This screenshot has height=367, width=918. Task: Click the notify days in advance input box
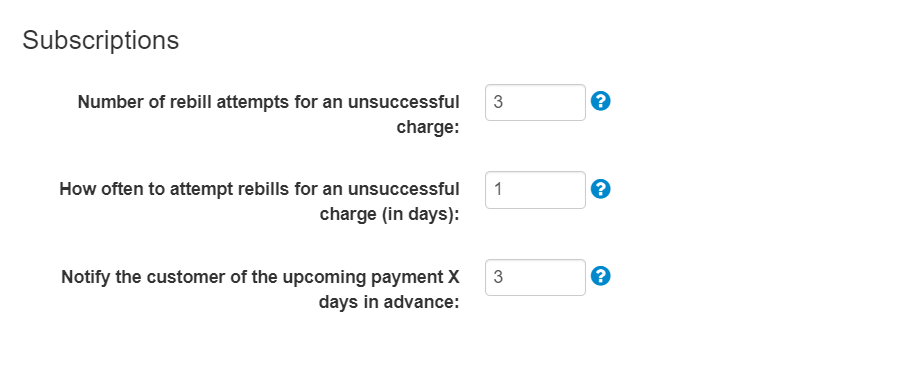point(535,277)
